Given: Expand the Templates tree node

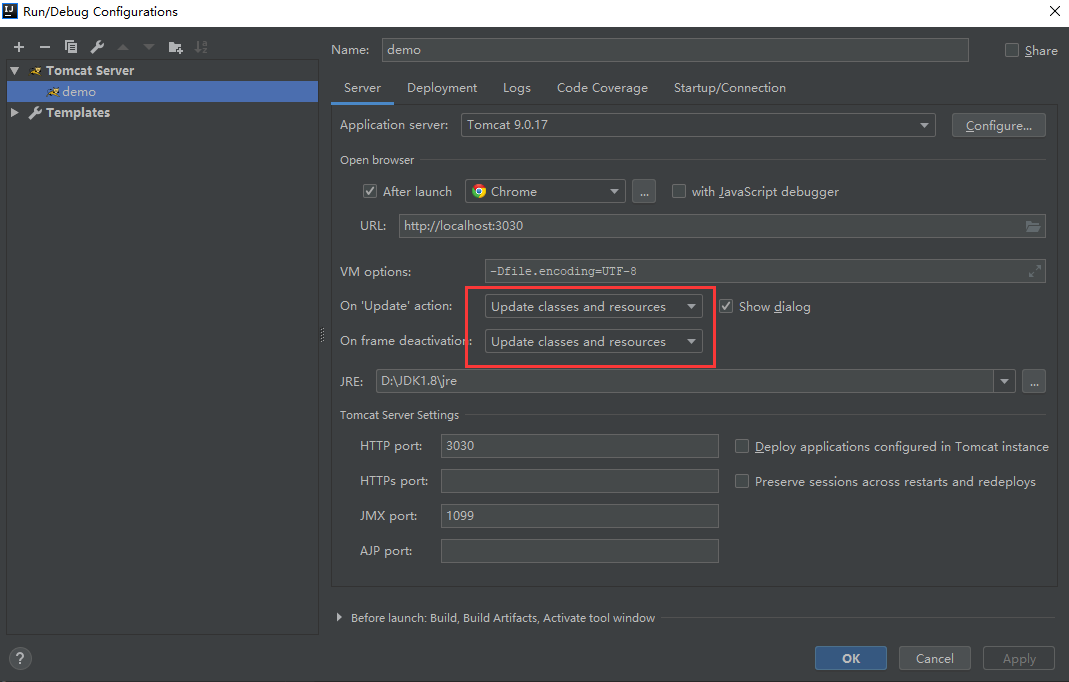Looking at the screenshot, I should tap(16, 112).
